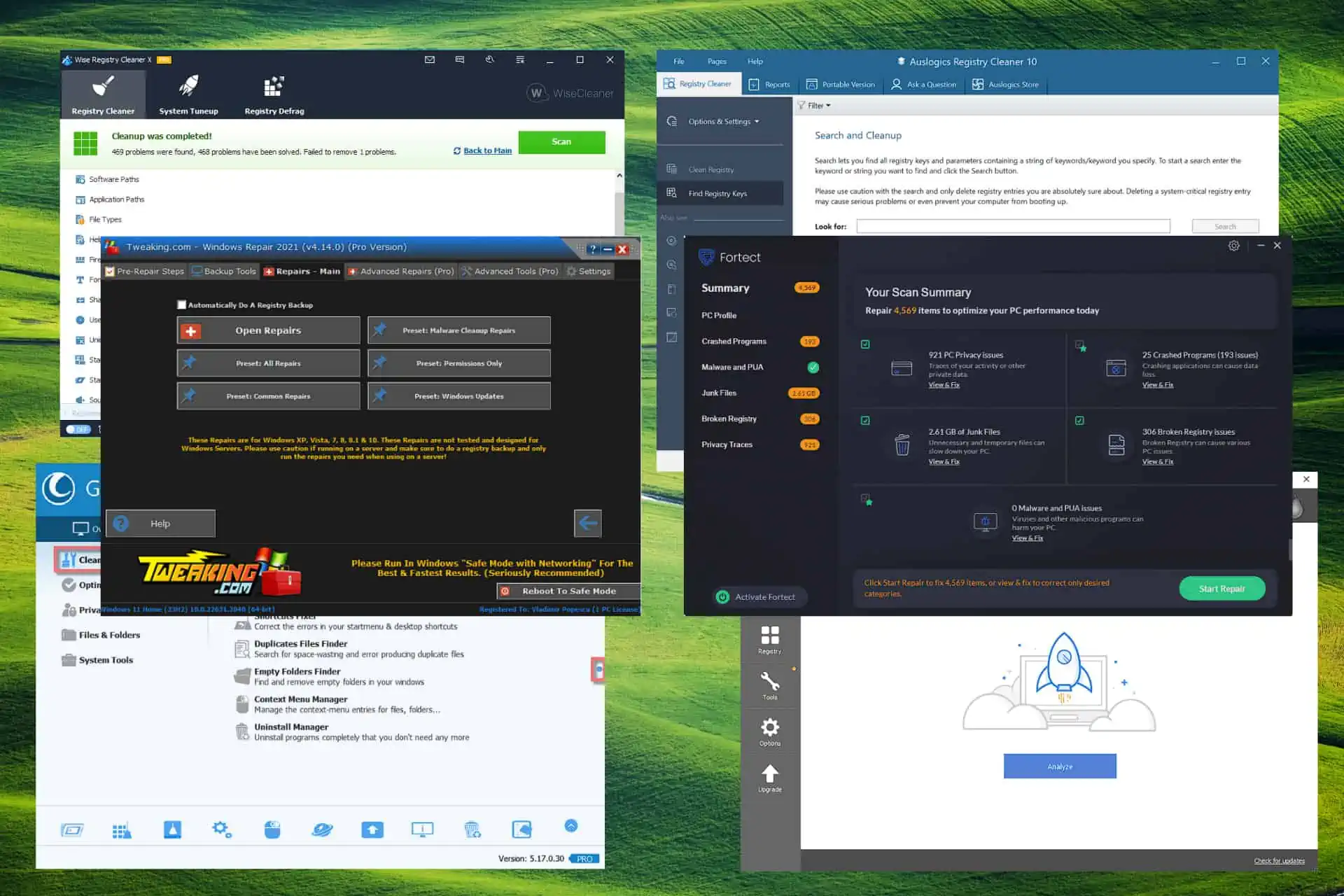Click the Help question mark icon in Tweaking title bar
Image resolution: width=1344 pixels, height=896 pixels.
tap(592, 249)
